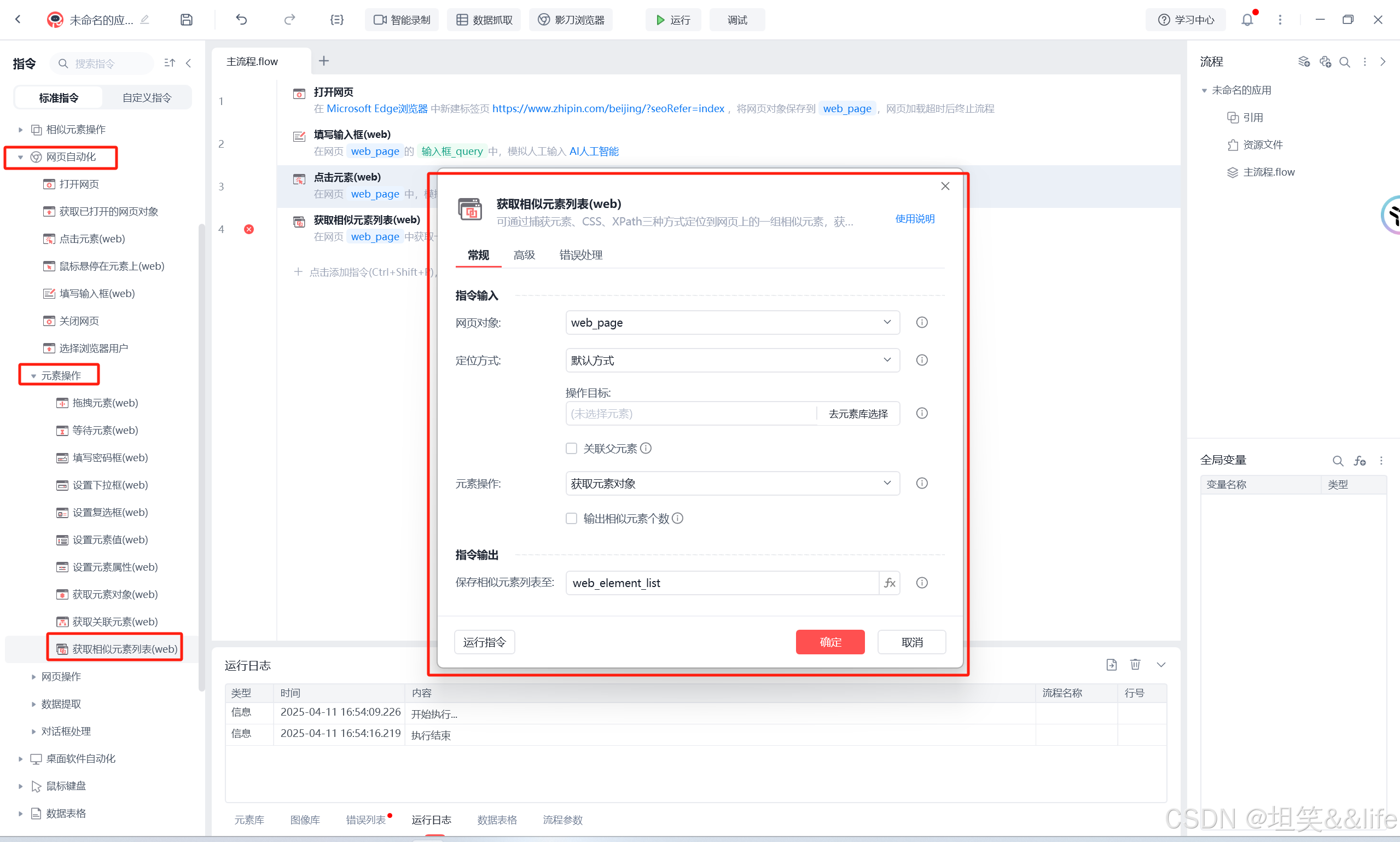The width and height of the screenshot is (1400, 842).
Task: Click the save icon in top toolbar
Action: tap(186, 20)
